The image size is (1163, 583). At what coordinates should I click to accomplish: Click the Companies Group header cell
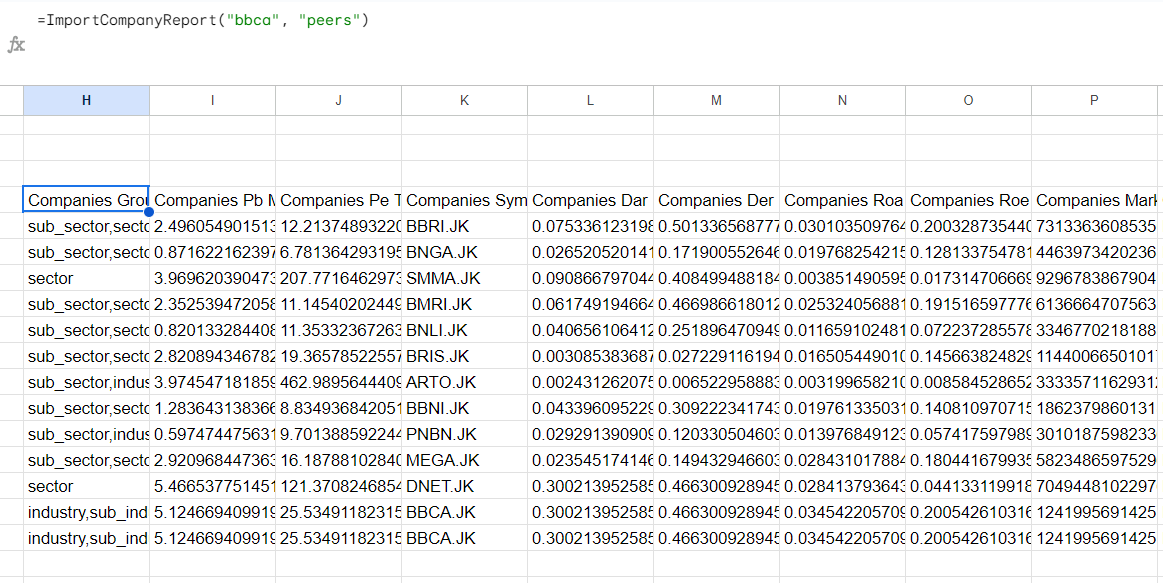(x=86, y=200)
